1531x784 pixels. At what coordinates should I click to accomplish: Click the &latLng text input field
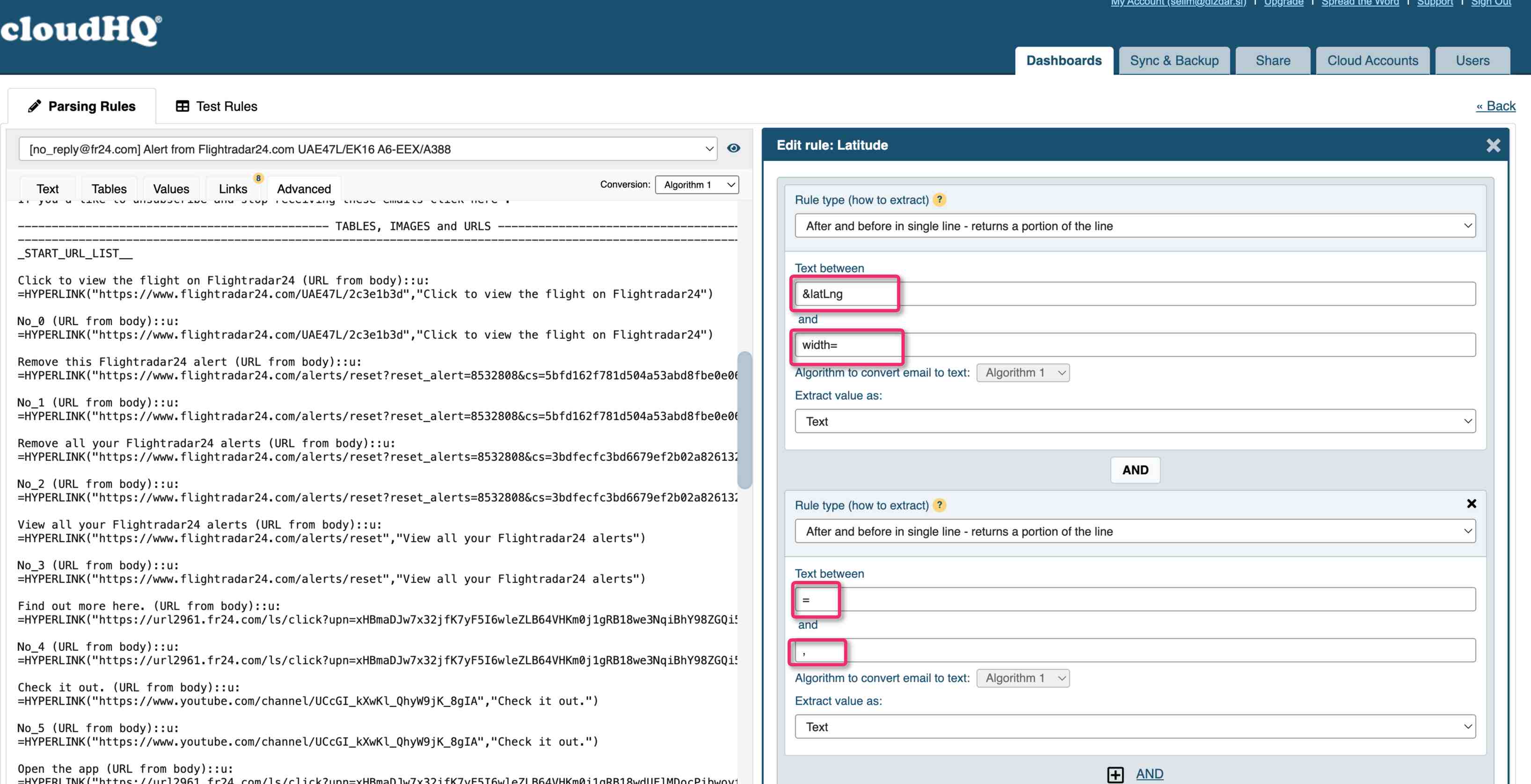(x=1135, y=294)
